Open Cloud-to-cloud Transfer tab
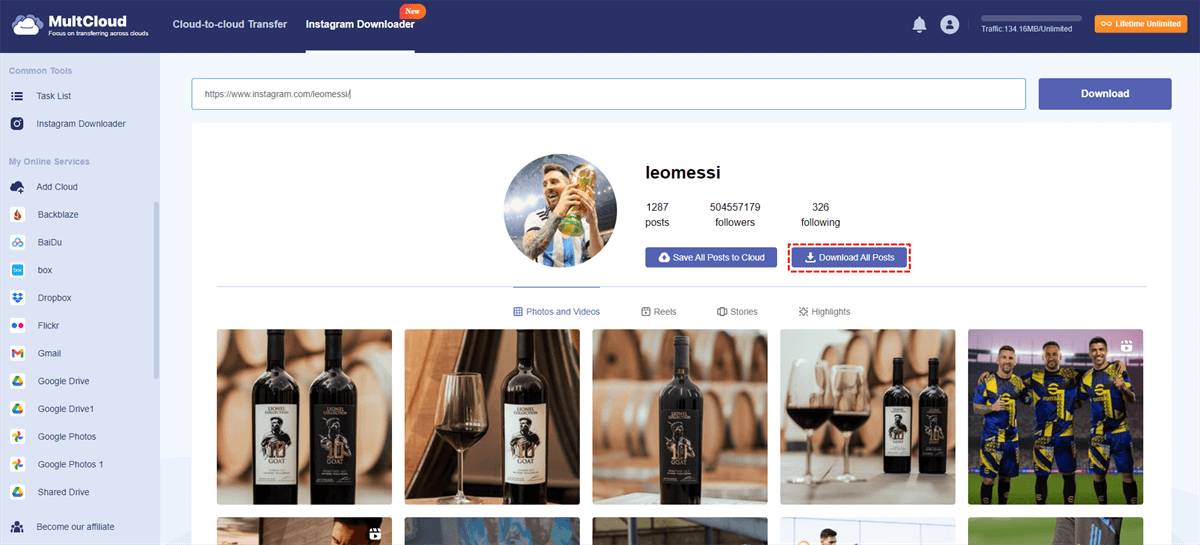This screenshot has height=545, width=1200. [x=229, y=24]
